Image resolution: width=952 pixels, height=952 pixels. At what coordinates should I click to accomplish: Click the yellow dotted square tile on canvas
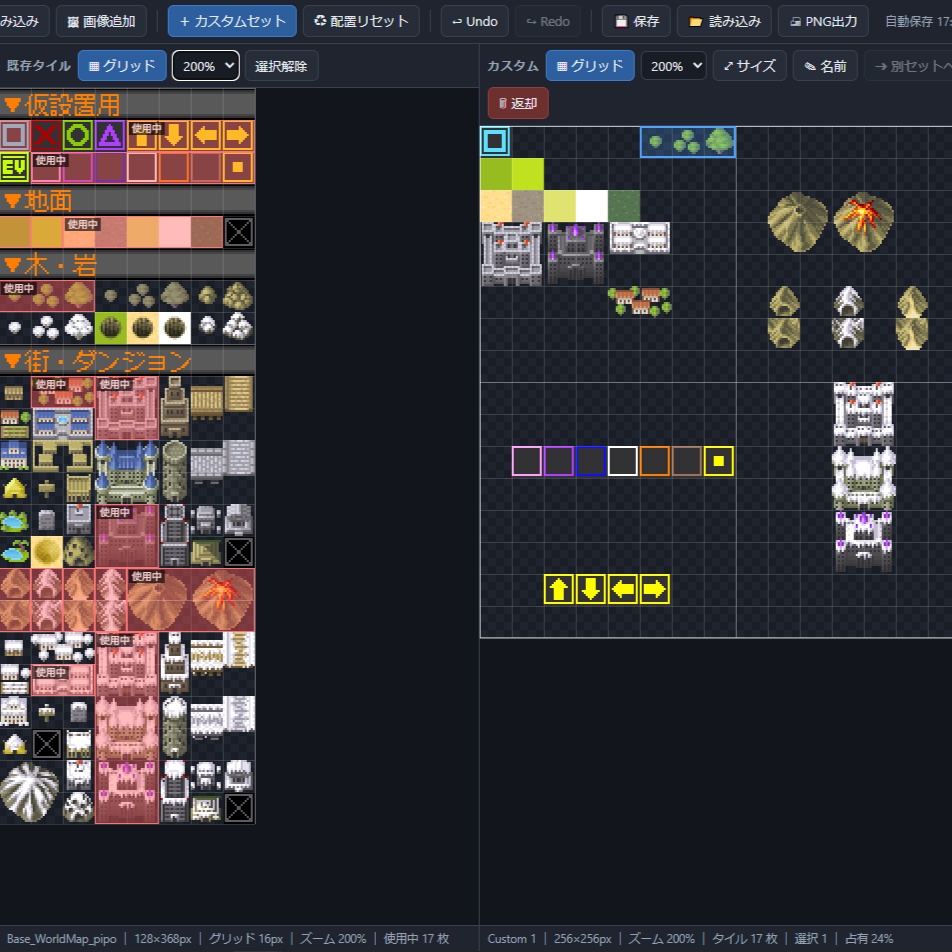(718, 461)
